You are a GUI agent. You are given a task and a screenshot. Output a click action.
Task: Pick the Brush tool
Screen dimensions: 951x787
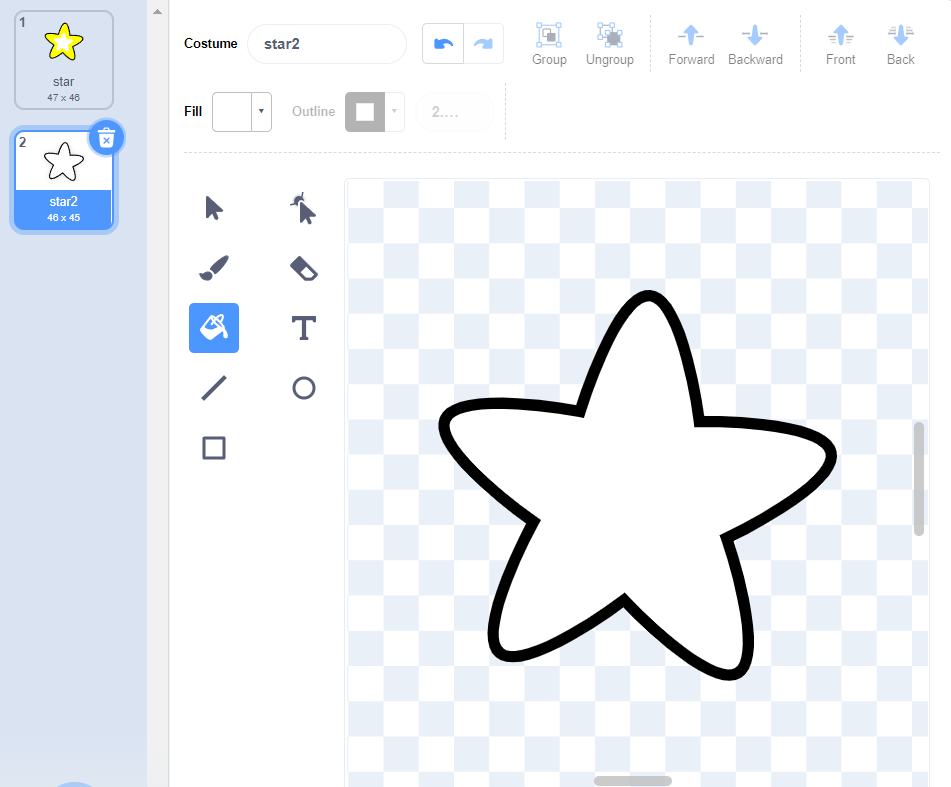click(214, 268)
